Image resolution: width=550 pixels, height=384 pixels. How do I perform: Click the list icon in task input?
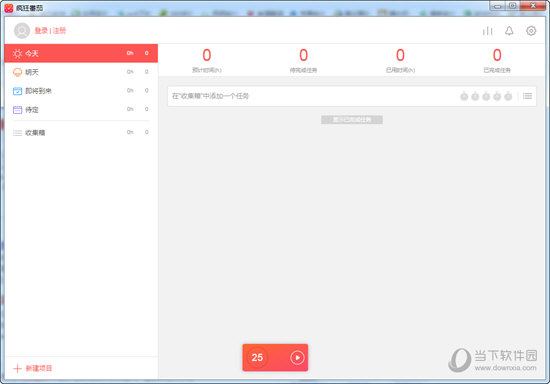pos(527,96)
